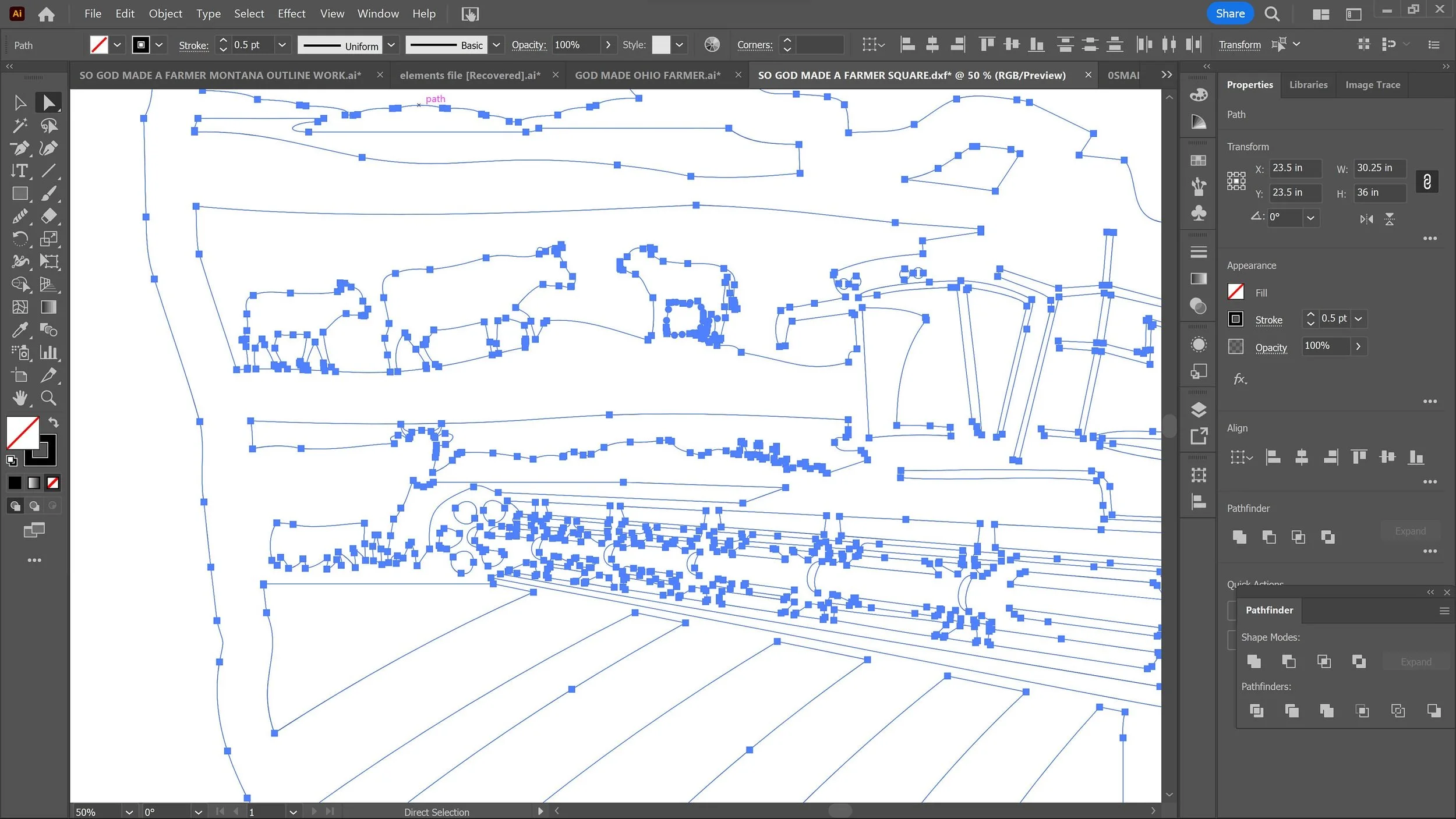1456x819 pixels.
Task: Select the Type tool
Action: [19, 171]
